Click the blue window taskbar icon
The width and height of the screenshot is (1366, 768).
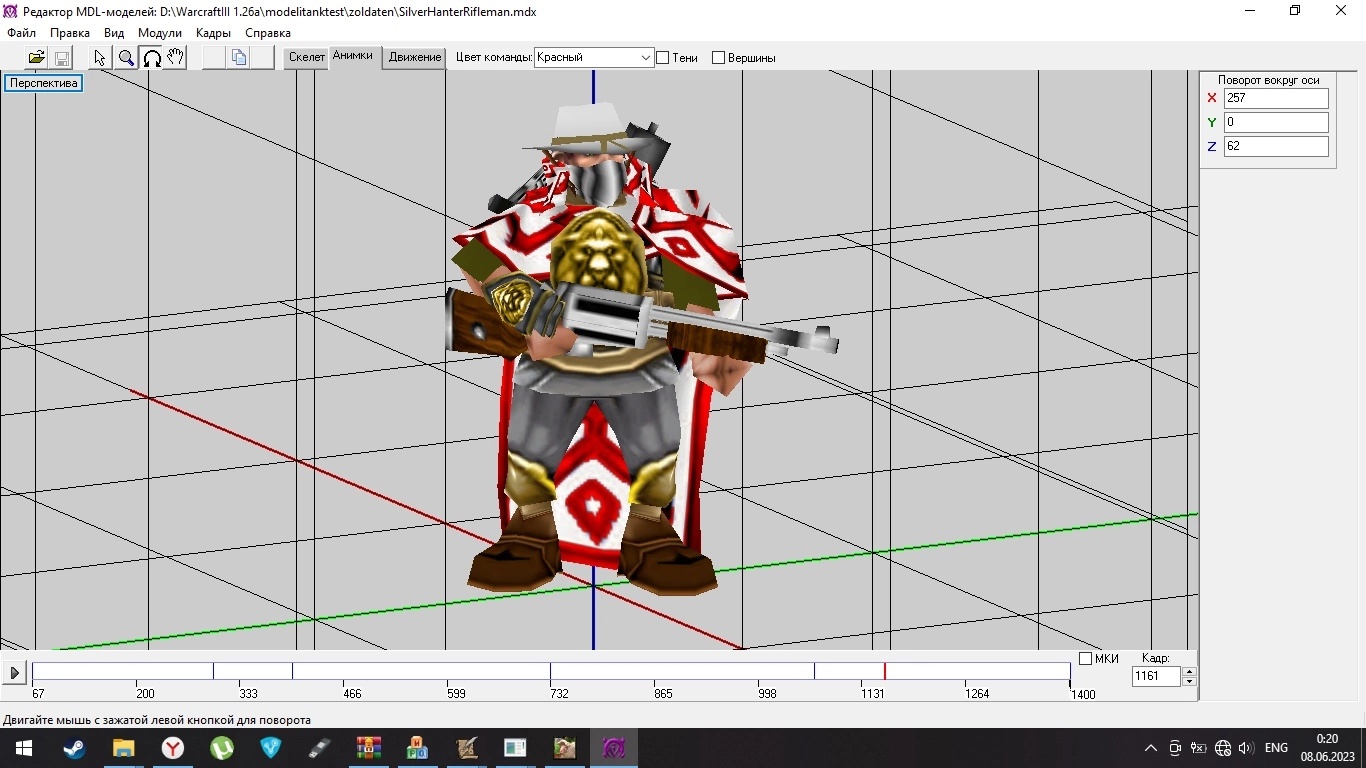pos(516,748)
